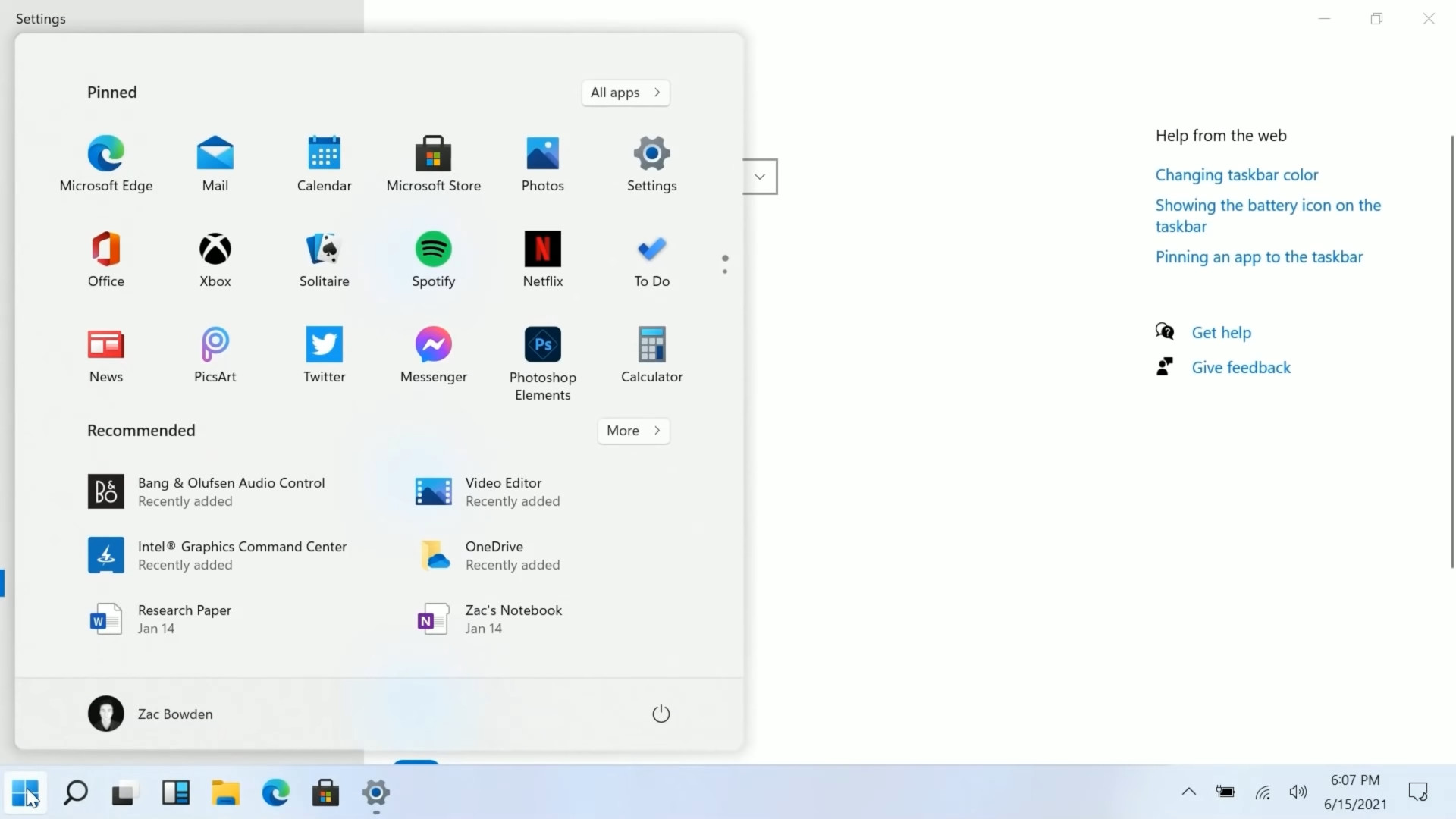Image resolution: width=1456 pixels, height=819 pixels.
Task: Open the Twitter app
Action: pos(325,355)
